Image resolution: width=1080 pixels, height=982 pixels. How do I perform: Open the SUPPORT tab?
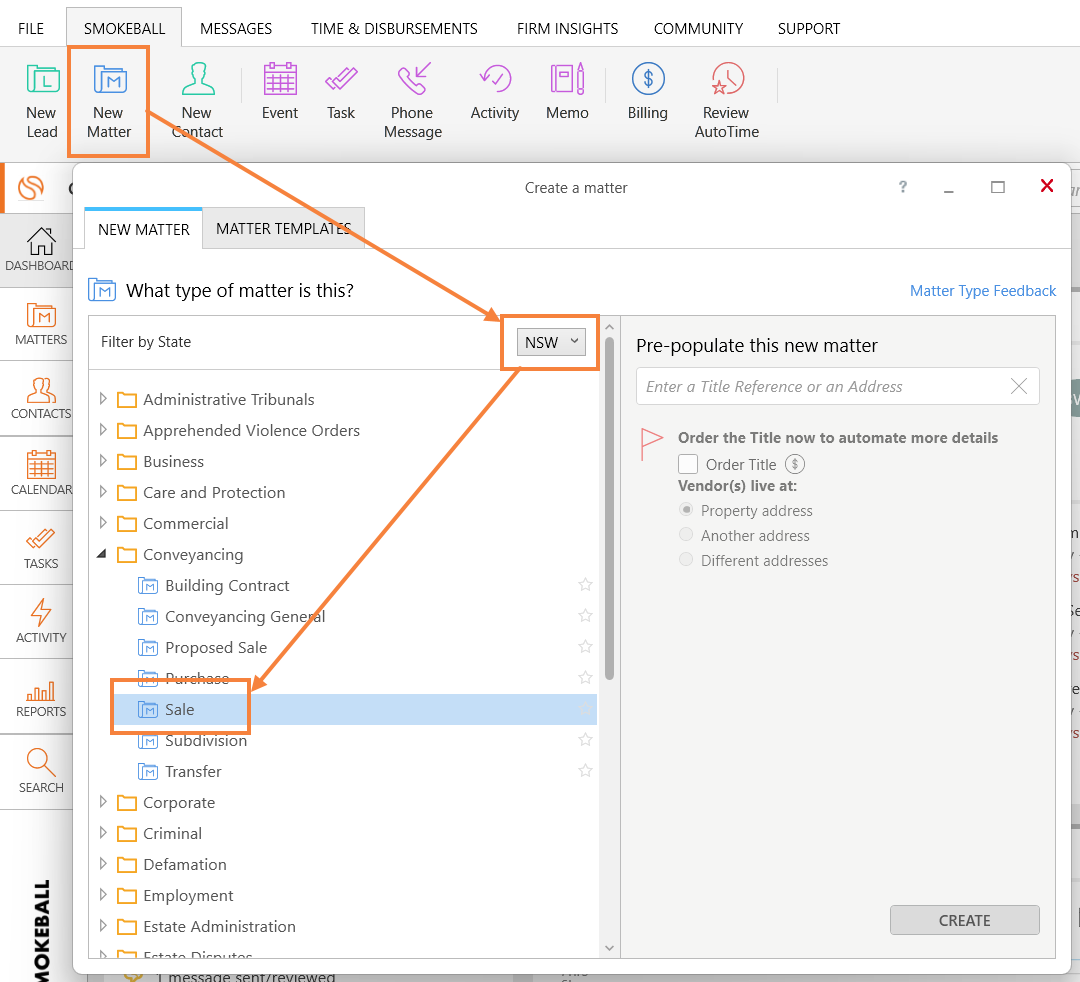point(809,28)
